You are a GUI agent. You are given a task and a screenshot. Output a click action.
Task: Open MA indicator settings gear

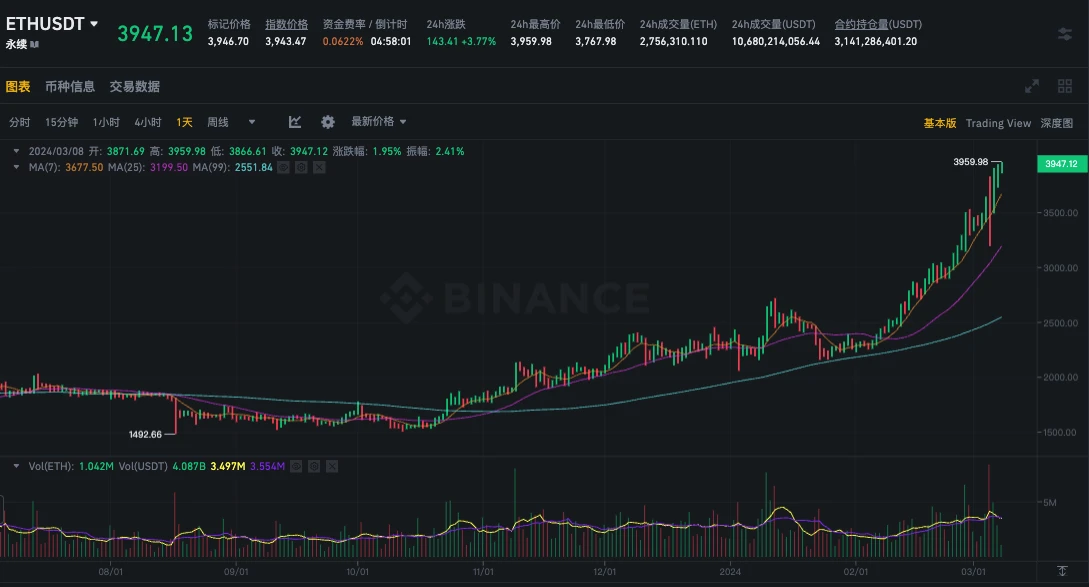click(x=301, y=167)
